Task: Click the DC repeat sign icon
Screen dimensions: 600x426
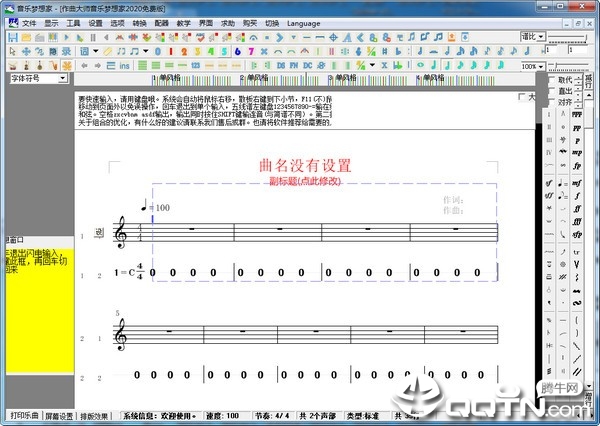Action: coord(308,65)
